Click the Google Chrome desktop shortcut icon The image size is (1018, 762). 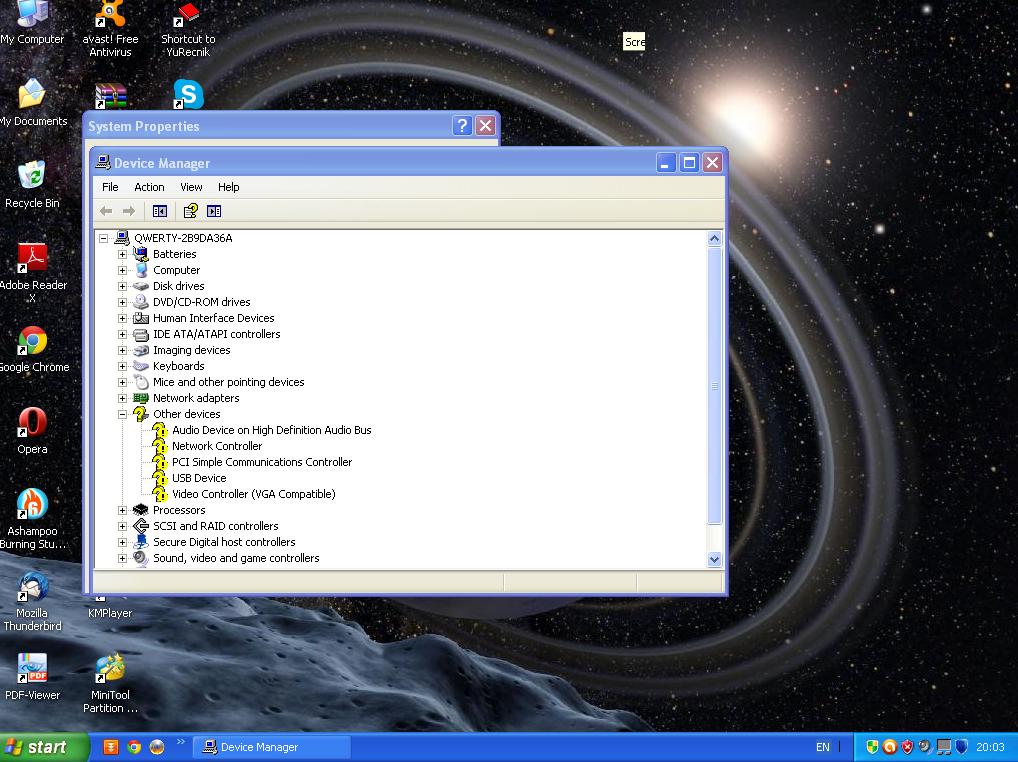32,342
